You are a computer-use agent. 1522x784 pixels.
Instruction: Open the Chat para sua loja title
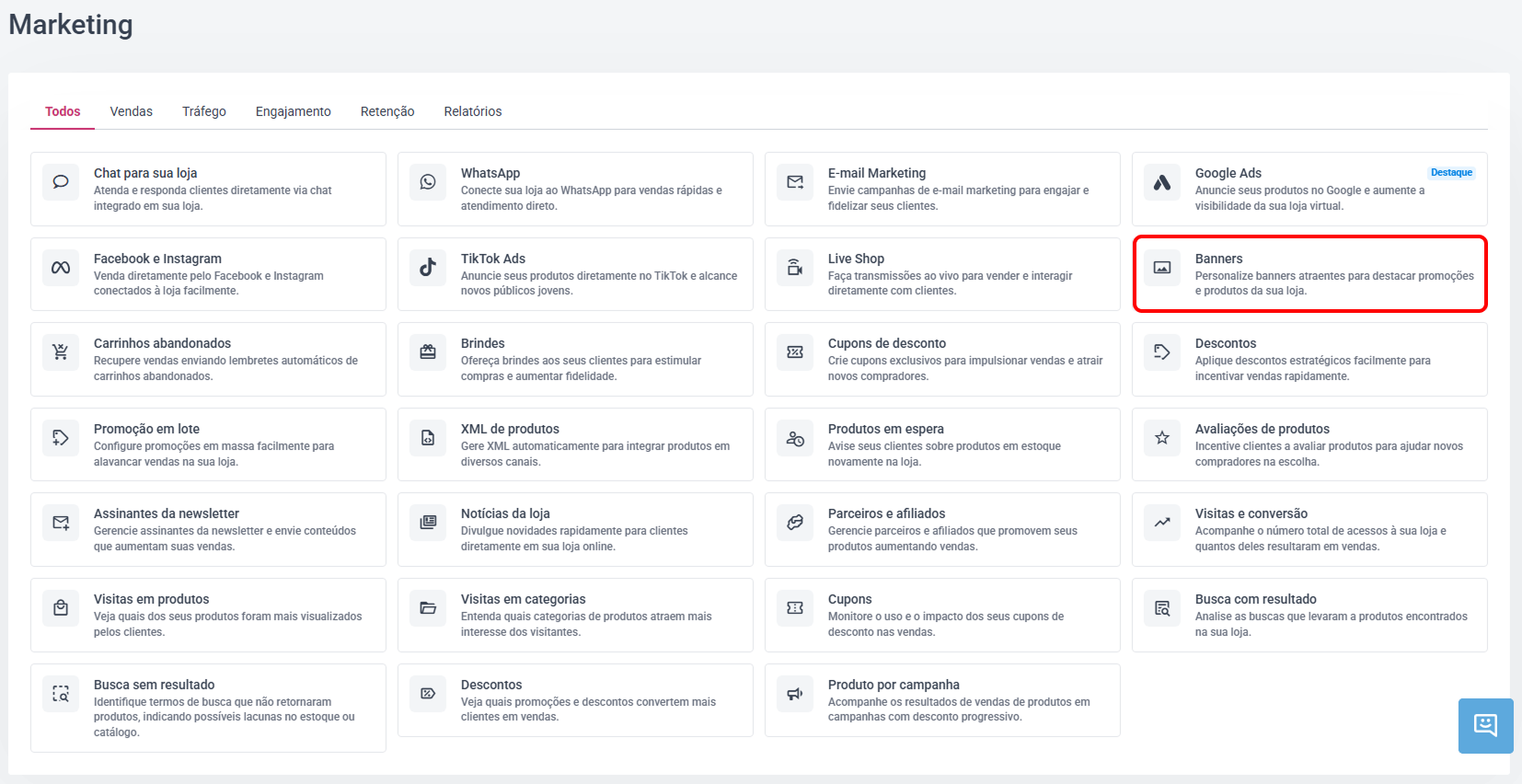tap(145, 173)
